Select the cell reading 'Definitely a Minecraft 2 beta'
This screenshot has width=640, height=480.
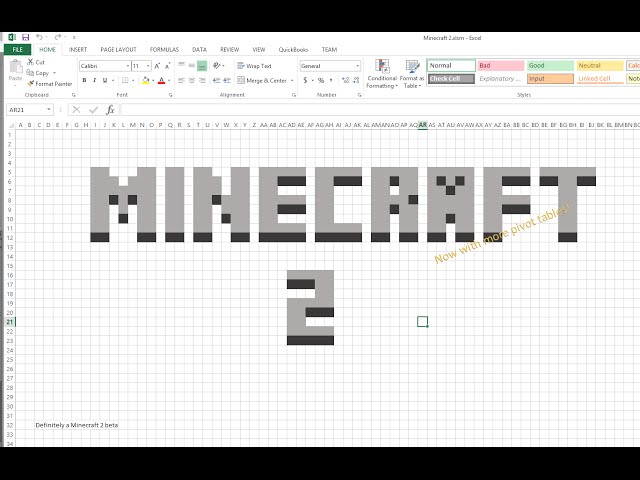pos(77,425)
